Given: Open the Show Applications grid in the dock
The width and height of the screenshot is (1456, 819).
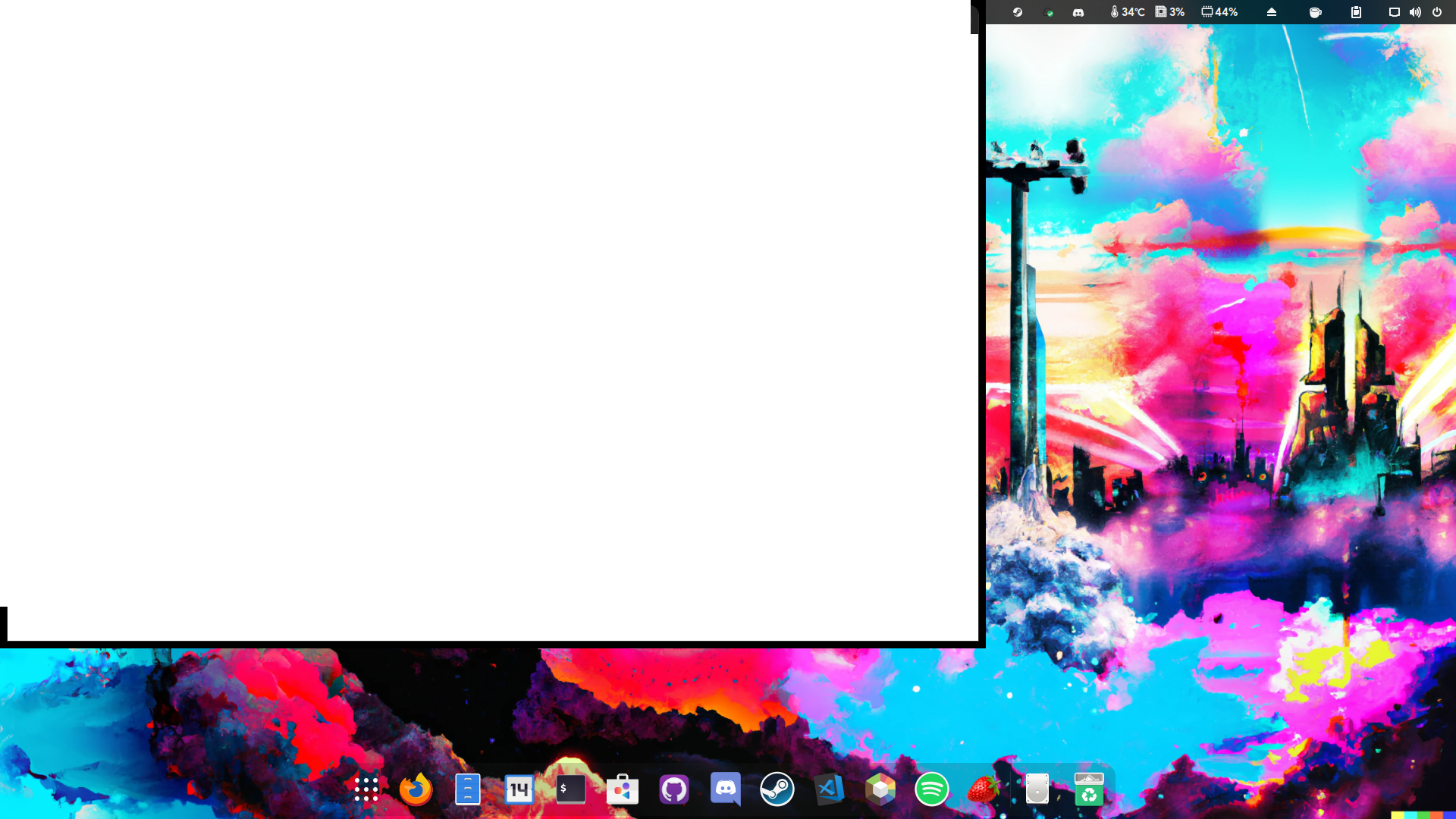Looking at the screenshot, I should point(366,789).
